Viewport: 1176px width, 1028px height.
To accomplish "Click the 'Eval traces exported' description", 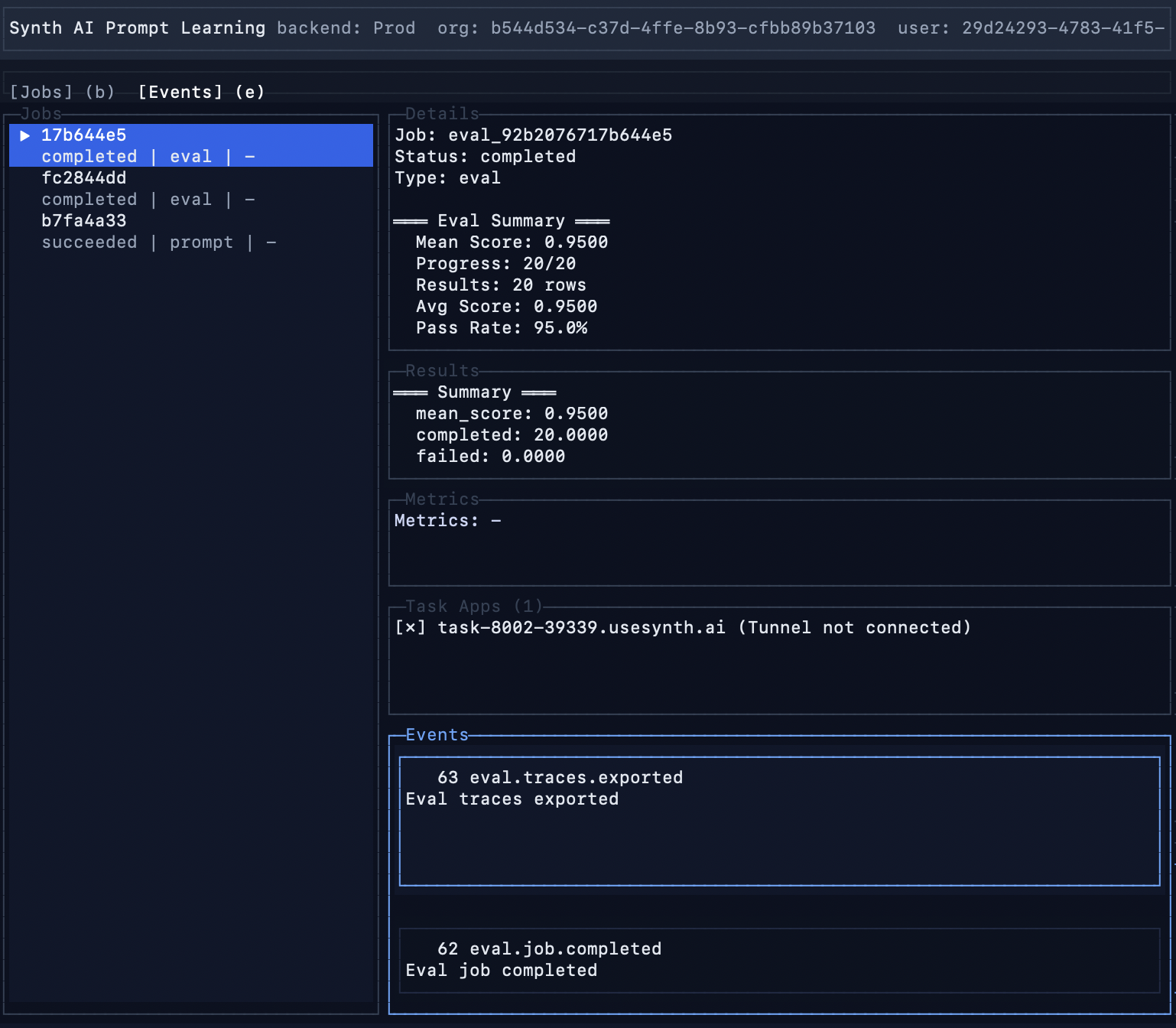I will coord(512,799).
